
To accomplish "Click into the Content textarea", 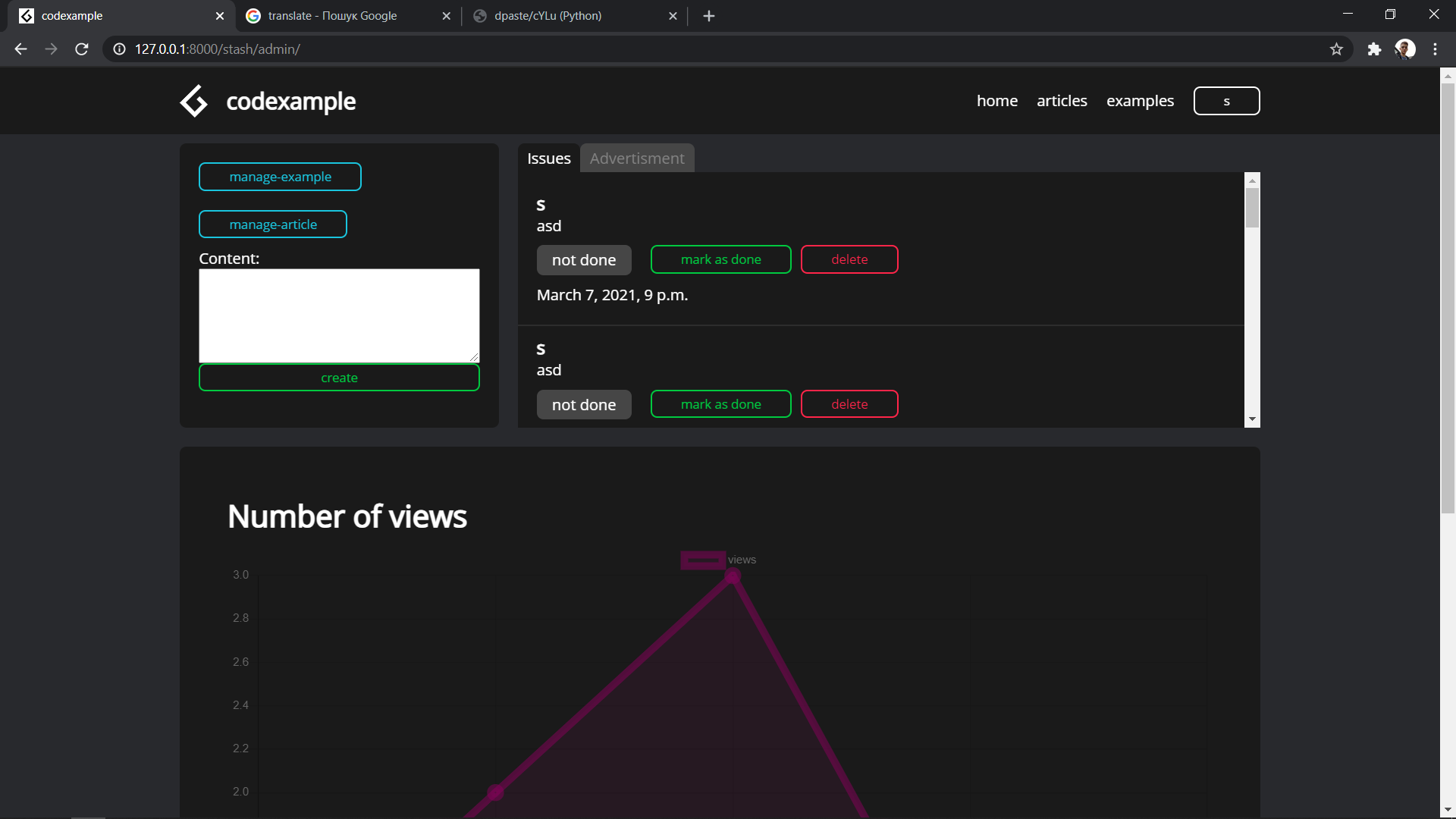I will coord(339,315).
